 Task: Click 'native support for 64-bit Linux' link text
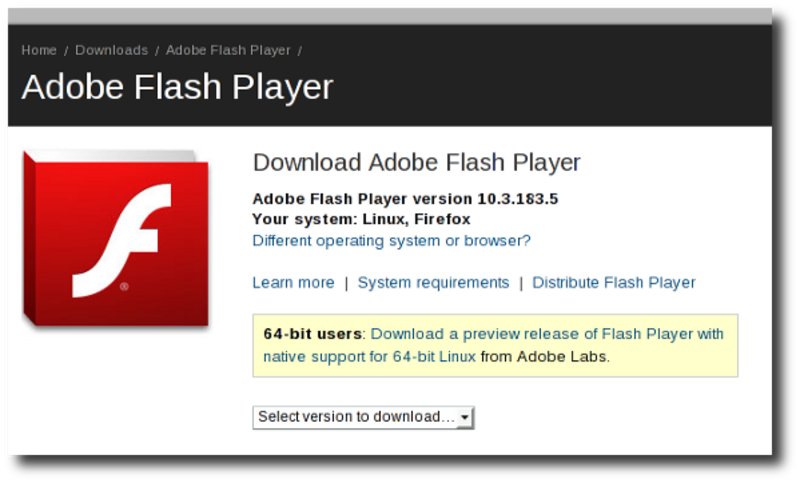point(369,356)
